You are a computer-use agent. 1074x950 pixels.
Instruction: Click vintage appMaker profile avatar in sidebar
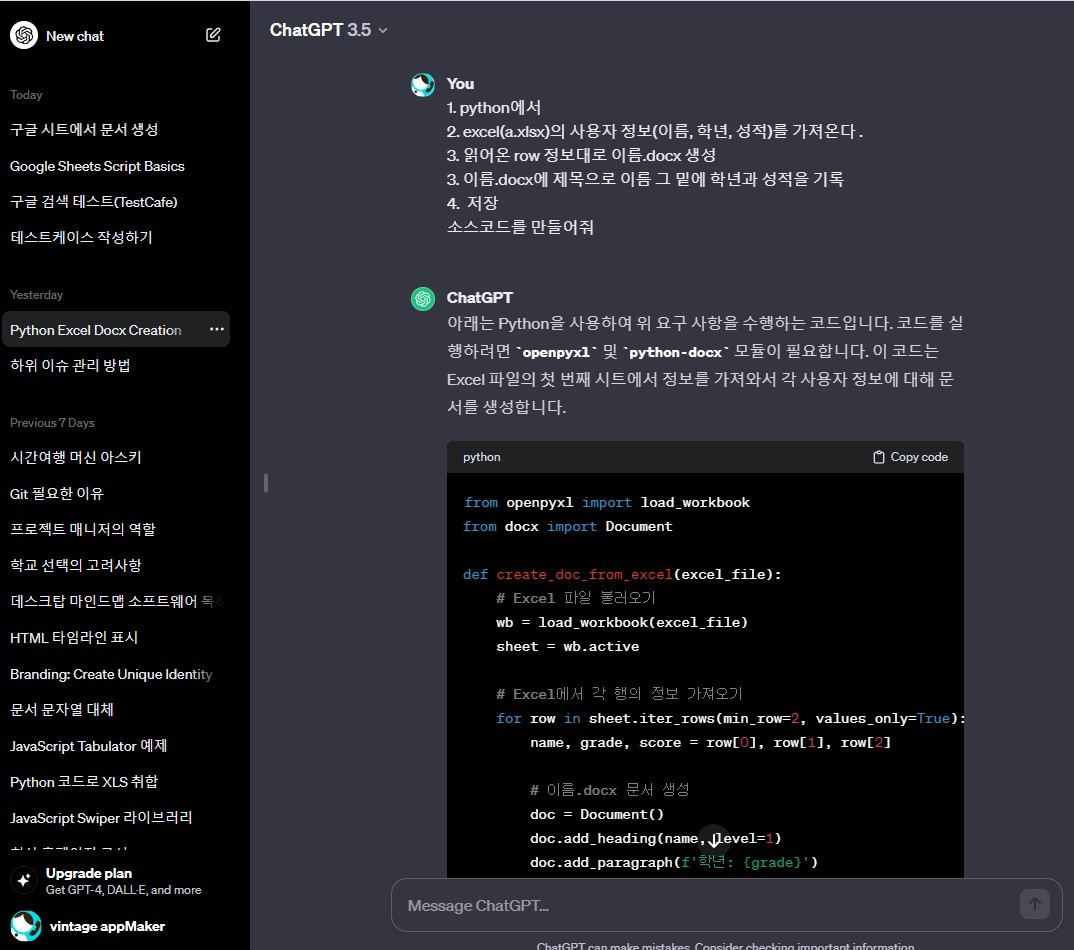25,926
